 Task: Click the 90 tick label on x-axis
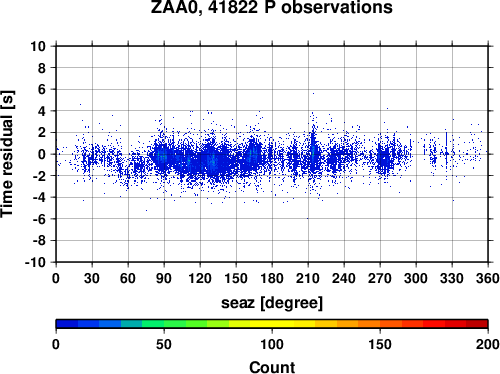point(164,278)
